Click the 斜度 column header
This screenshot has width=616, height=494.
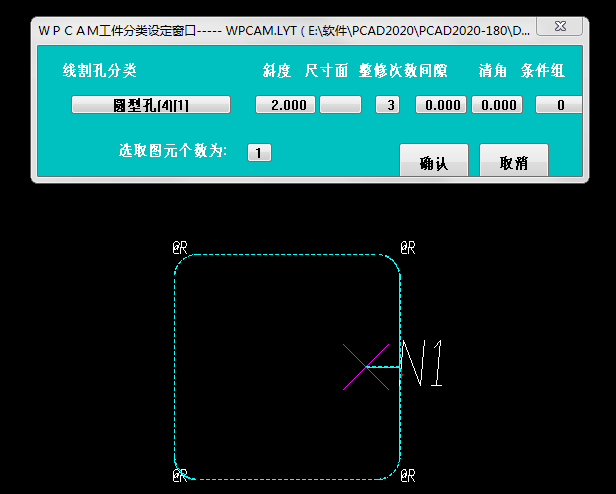277,71
